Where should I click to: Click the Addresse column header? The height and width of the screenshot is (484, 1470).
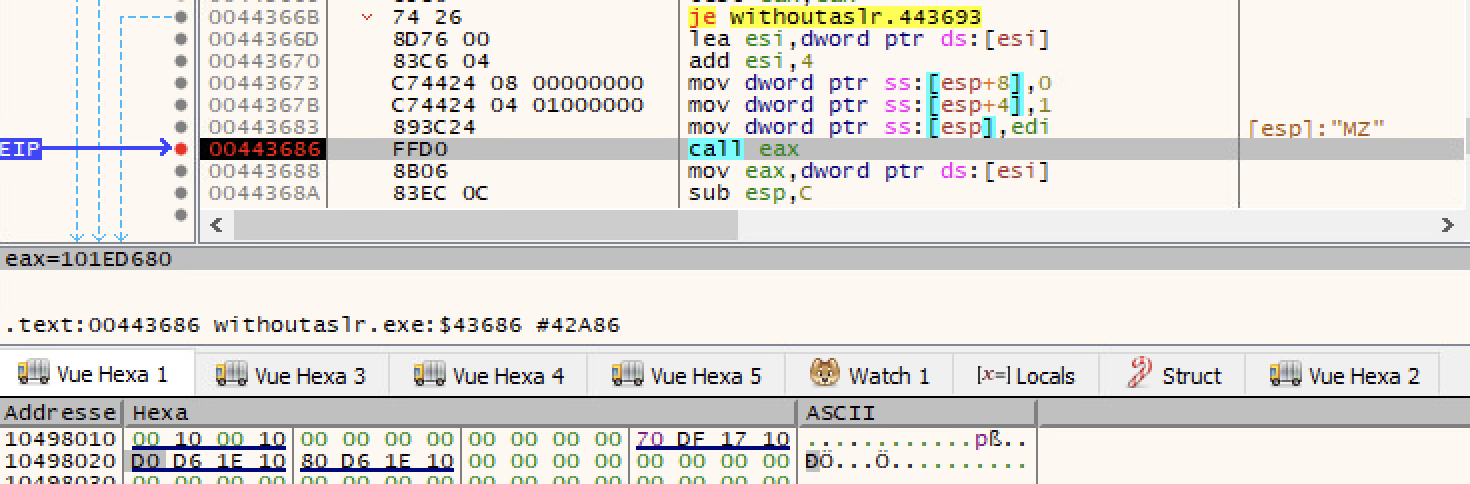(x=60, y=412)
